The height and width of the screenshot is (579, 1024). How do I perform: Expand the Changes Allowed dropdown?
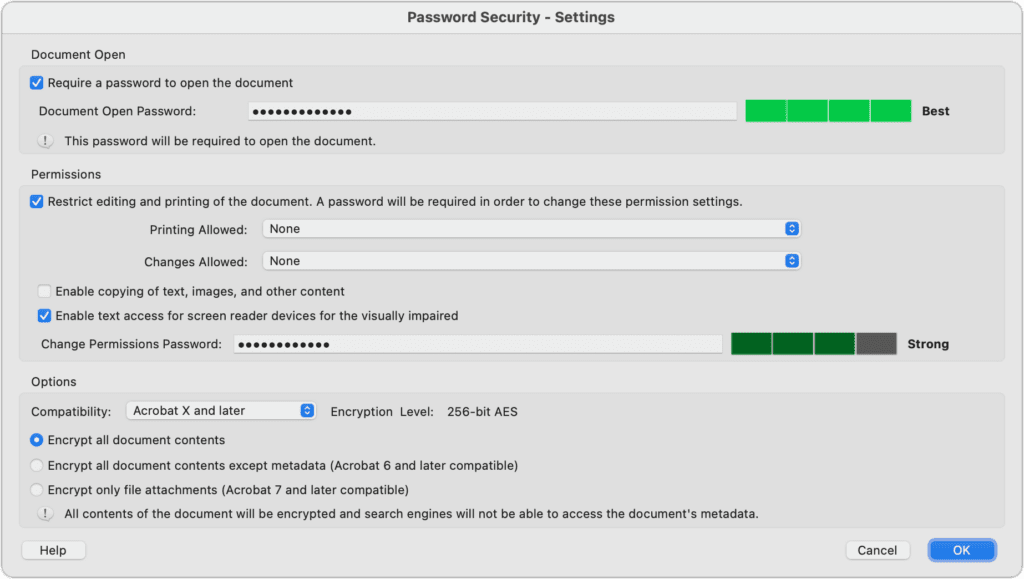pyautogui.click(x=531, y=261)
